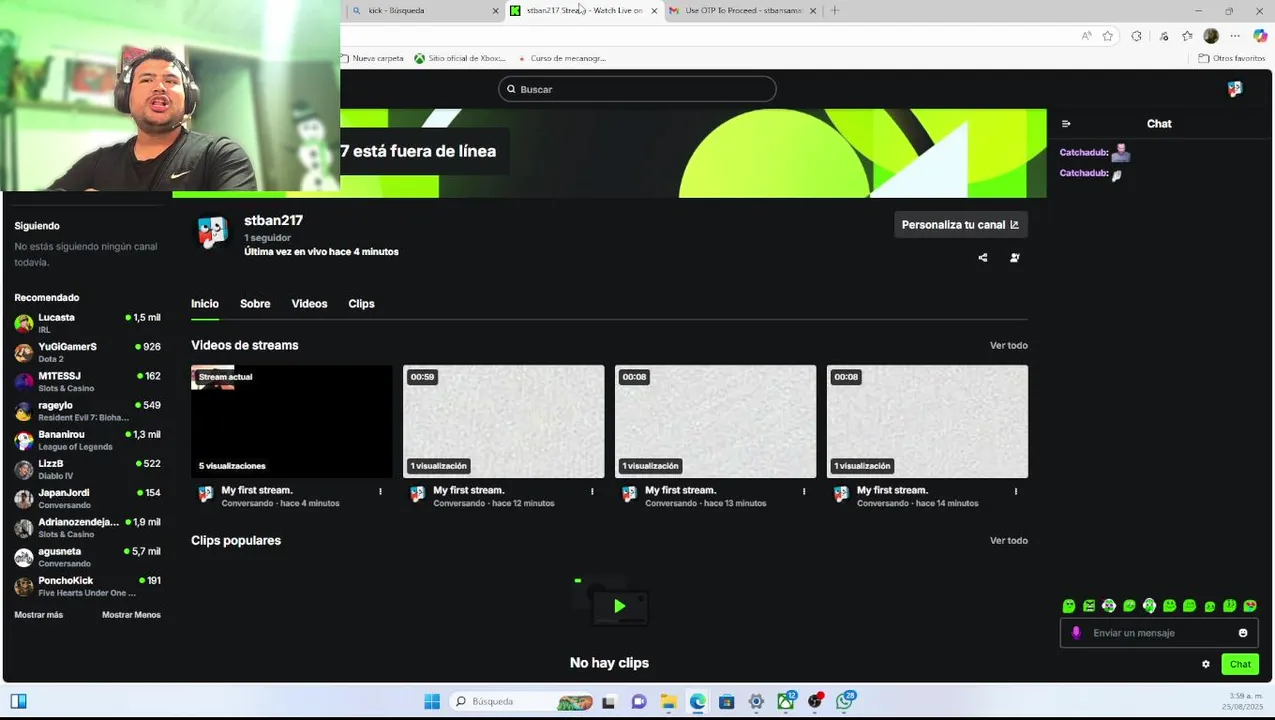This screenshot has height=720, width=1275.
Task: Switch to the Sobre tab
Action: (x=255, y=304)
